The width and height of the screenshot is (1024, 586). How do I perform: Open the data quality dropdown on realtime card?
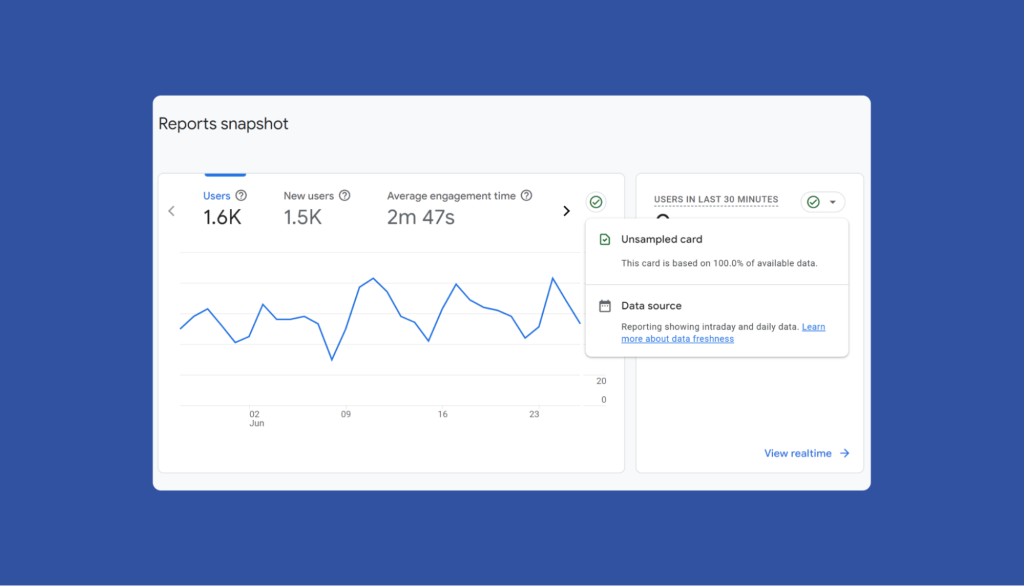coord(833,201)
